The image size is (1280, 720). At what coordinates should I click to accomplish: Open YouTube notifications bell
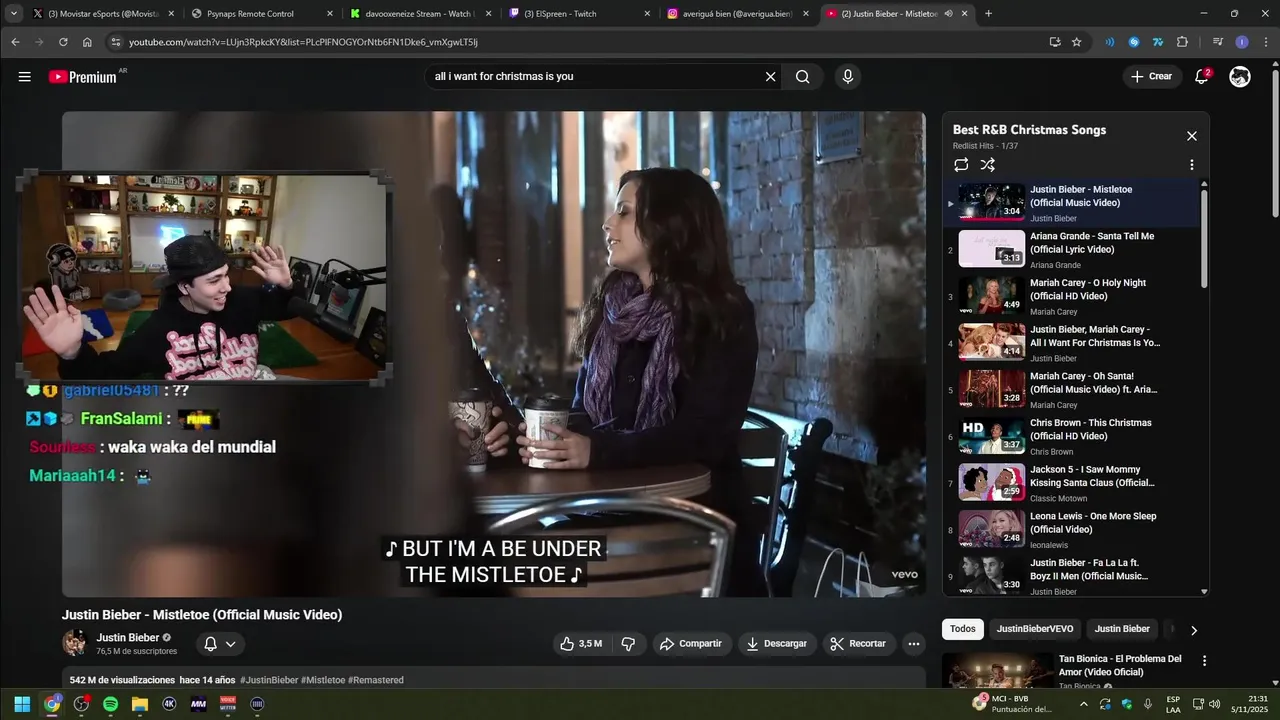point(1202,77)
